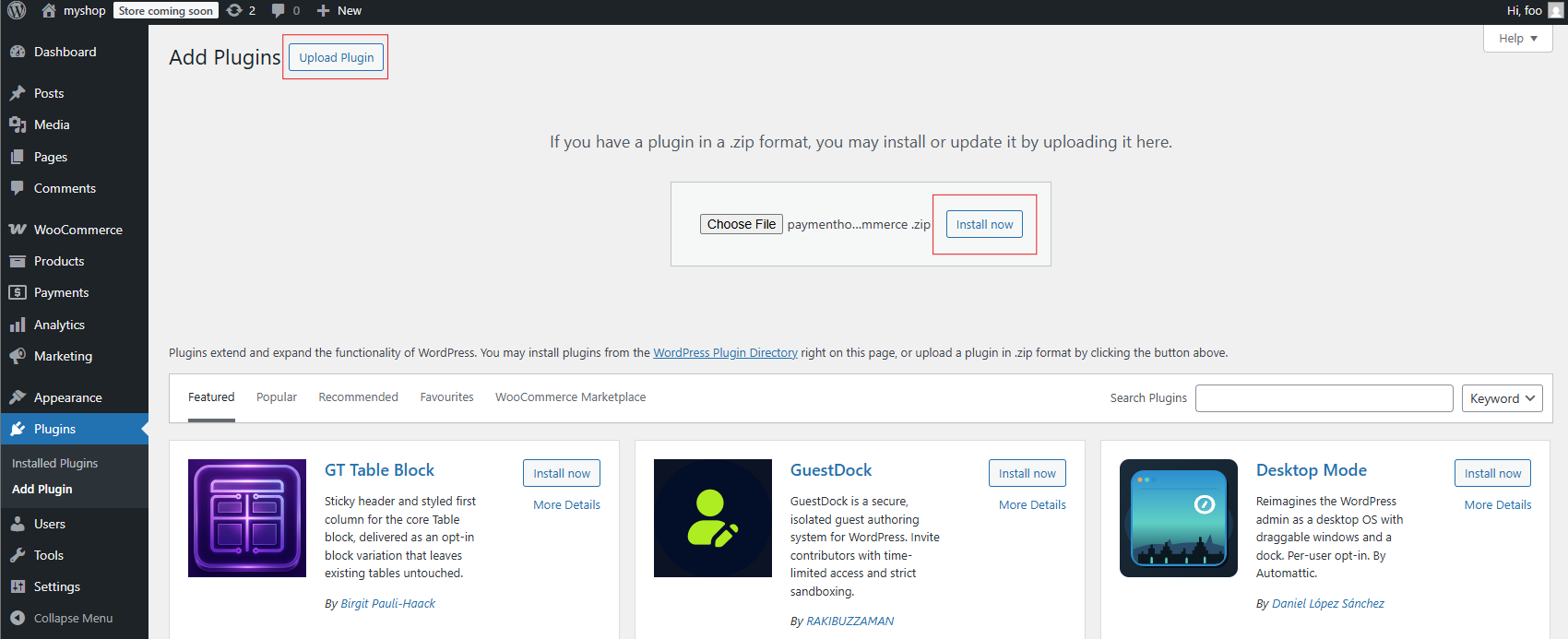Image resolution: width=1568 pixels, height=639 pixels.
Task: Click the Analytics bar chart icon
Action: coord(18,325)
